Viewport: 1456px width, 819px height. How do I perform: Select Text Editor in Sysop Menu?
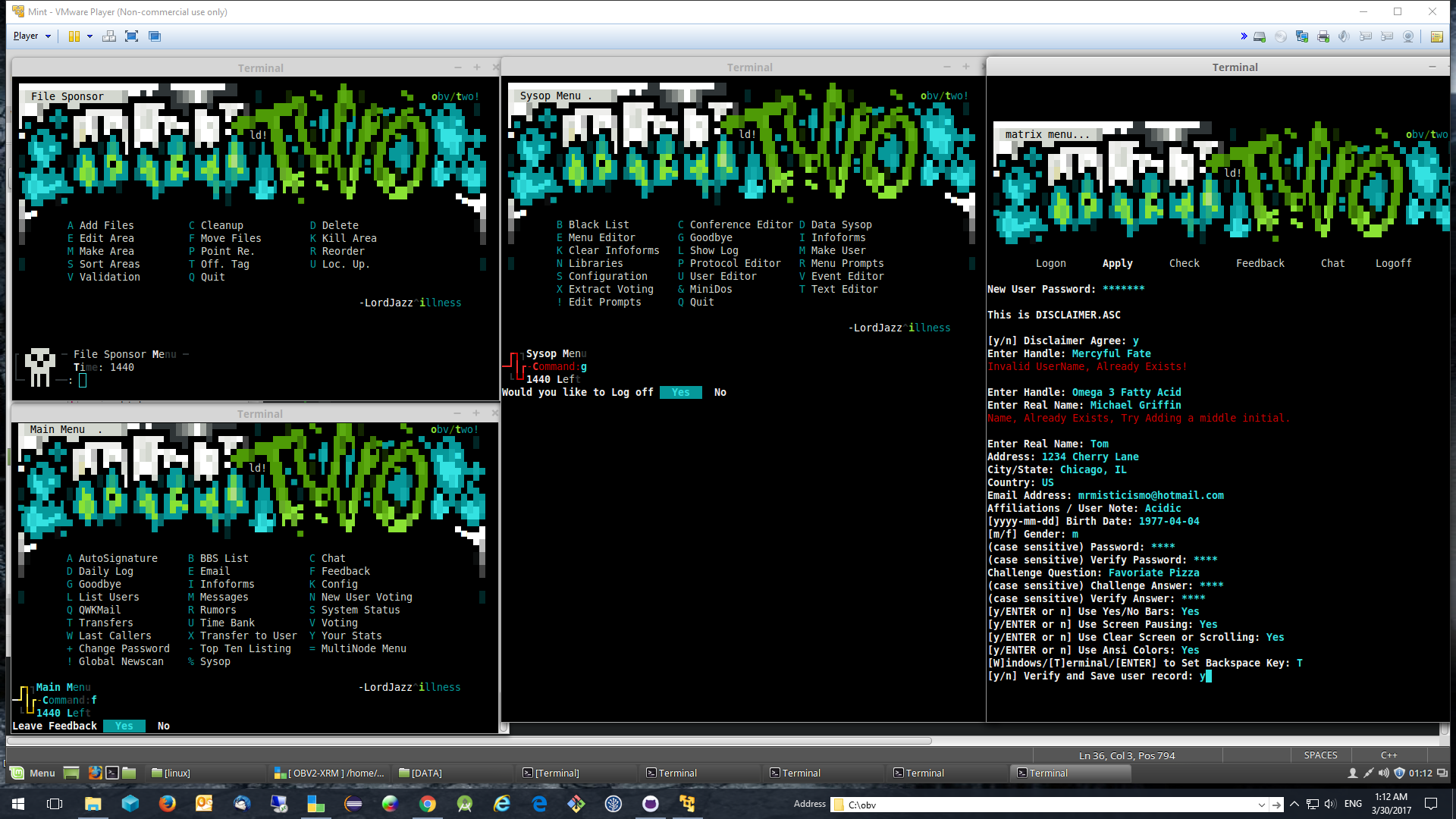tap(844, 289)
